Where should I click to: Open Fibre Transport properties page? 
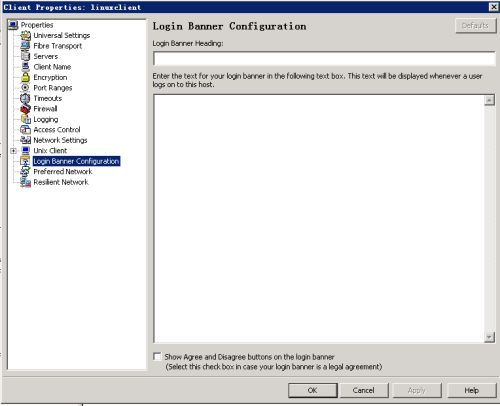(x=58, y=46)
